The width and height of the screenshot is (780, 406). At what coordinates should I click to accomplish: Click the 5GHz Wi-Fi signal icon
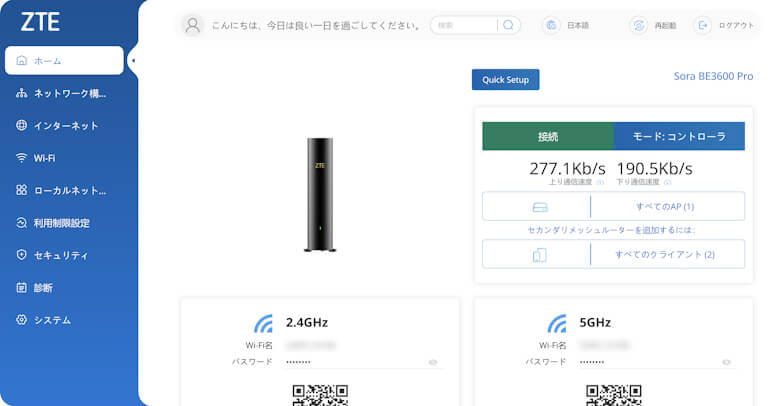point(557,323)
